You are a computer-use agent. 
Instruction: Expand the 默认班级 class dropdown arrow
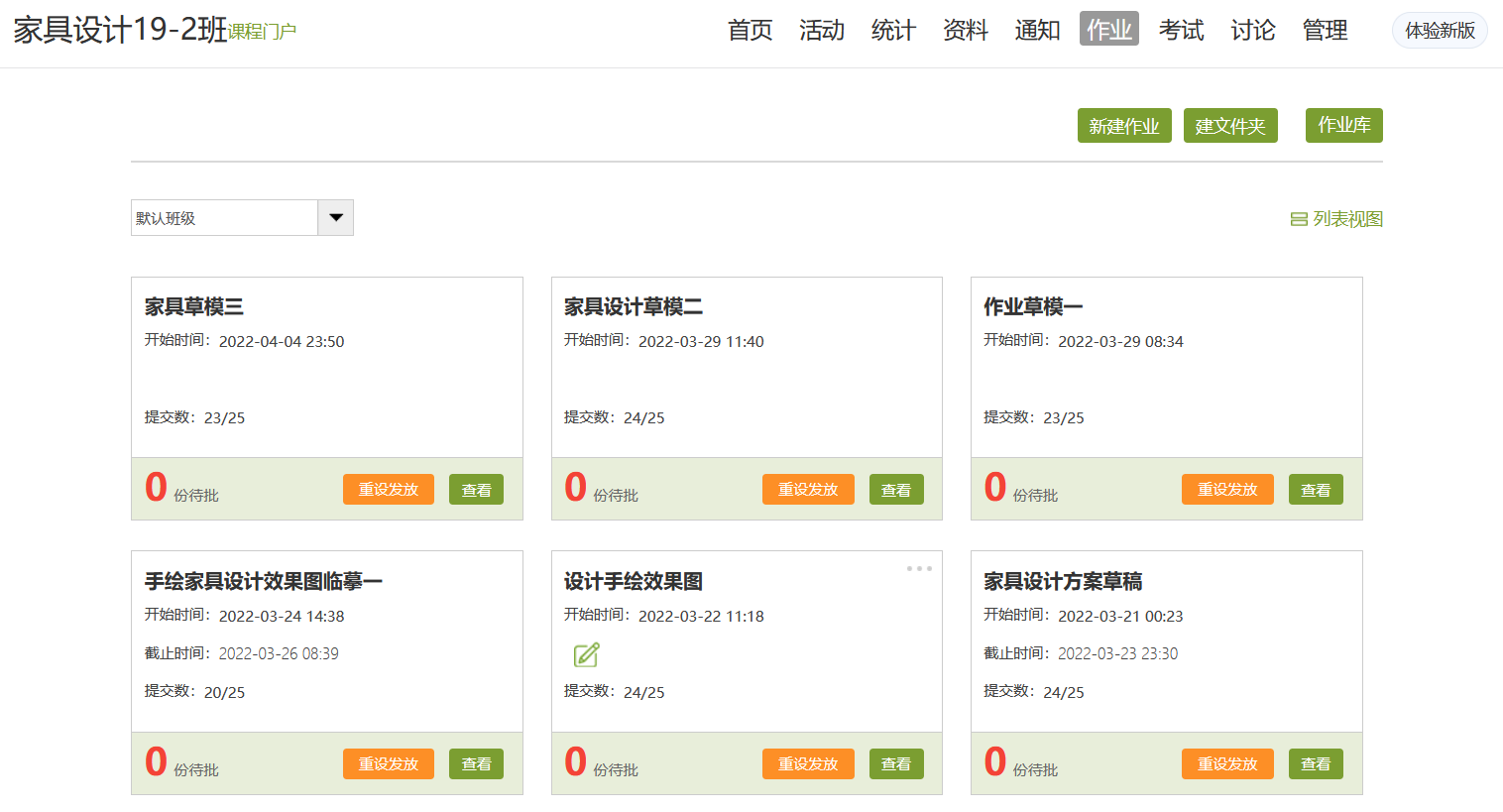[x=336, y=218]
